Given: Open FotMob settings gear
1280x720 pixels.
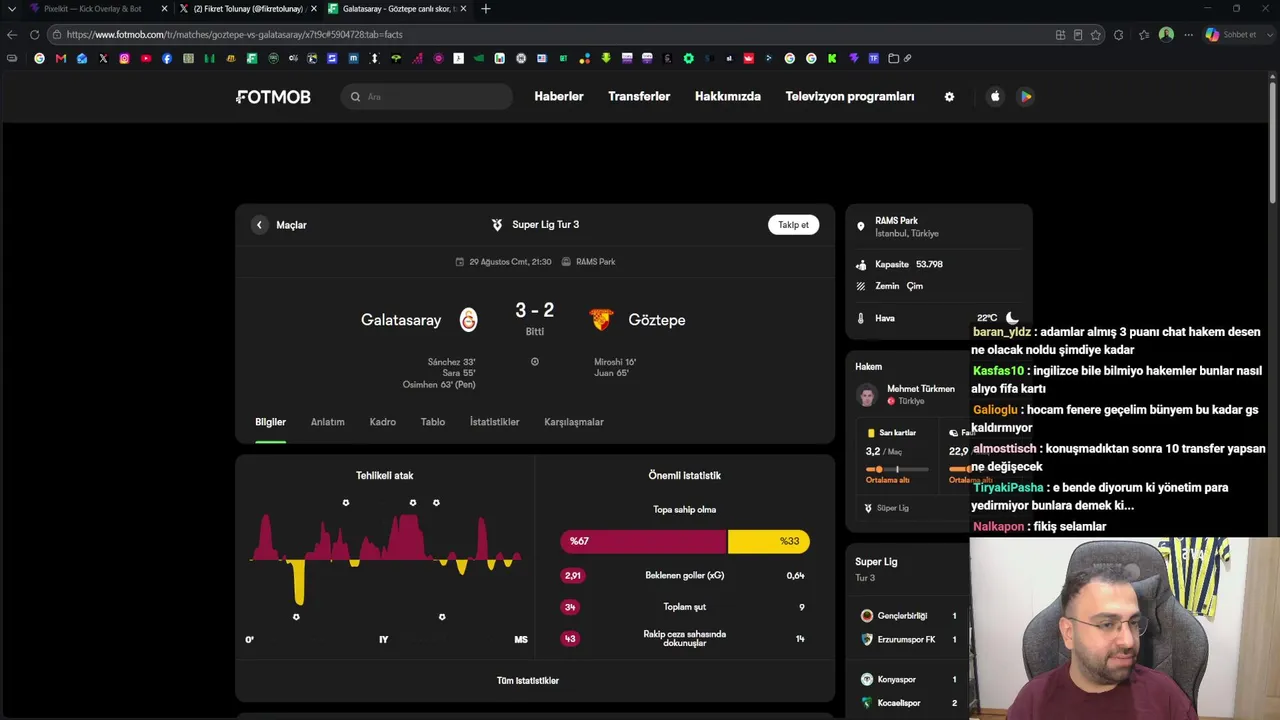Looking at the screenshot, I should point(949,97).
